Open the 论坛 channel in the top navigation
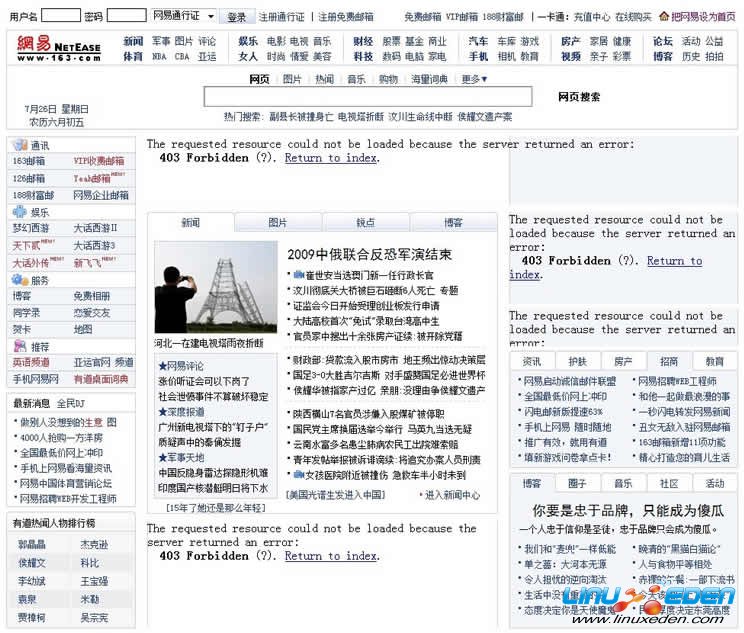 [663, 41]
